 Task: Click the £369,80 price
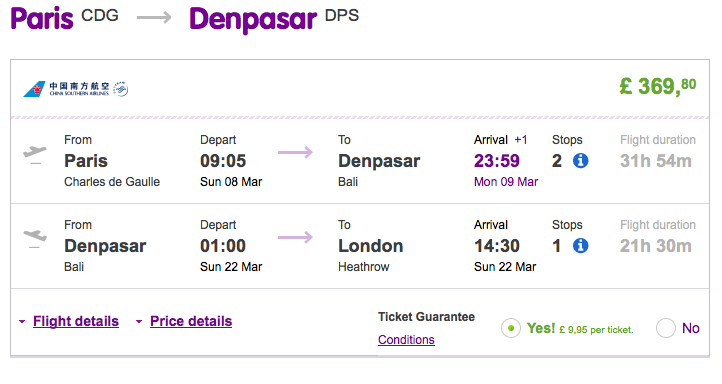658,86
